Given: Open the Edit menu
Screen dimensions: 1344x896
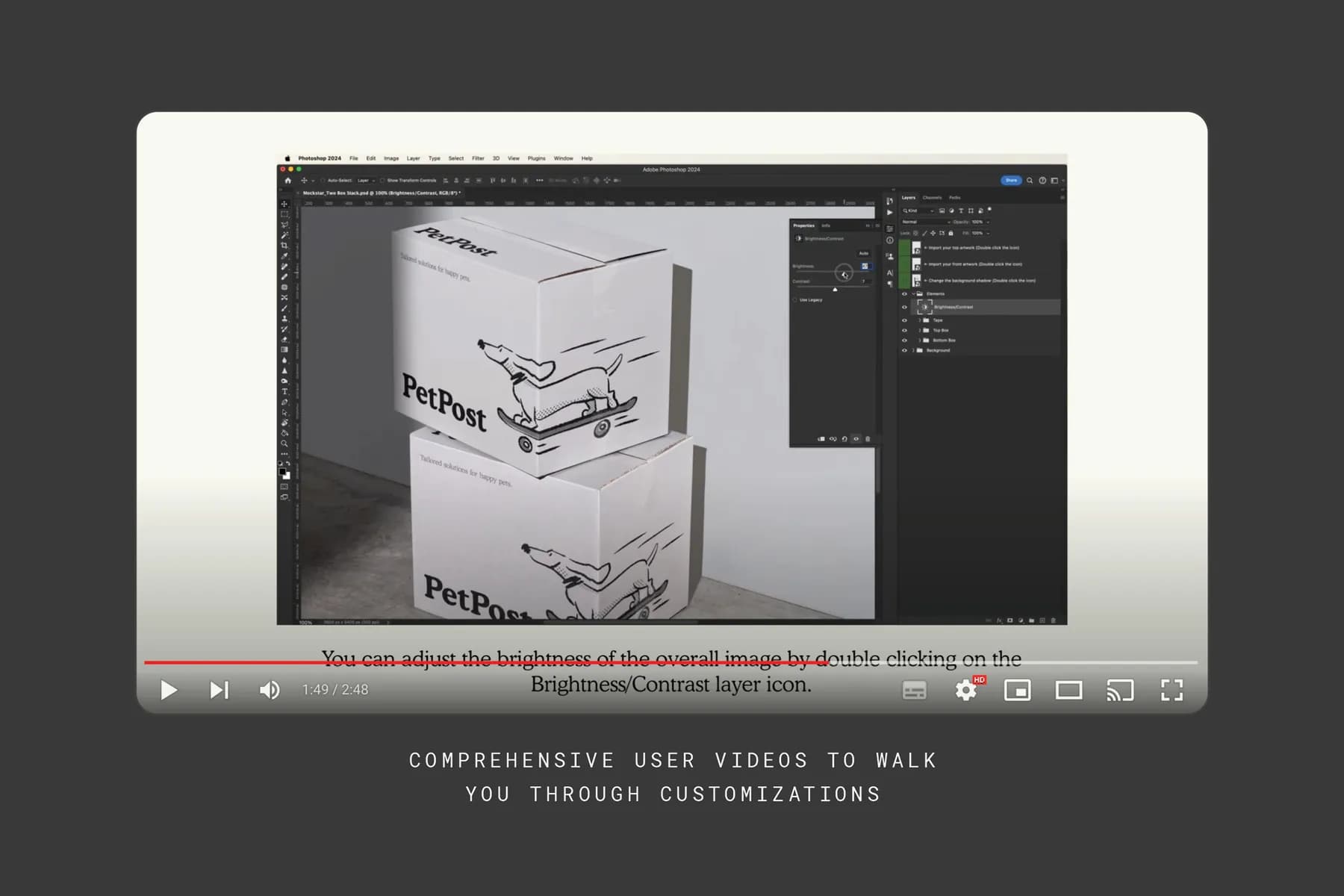Looking at the screenshot, I should coord(371,158).
